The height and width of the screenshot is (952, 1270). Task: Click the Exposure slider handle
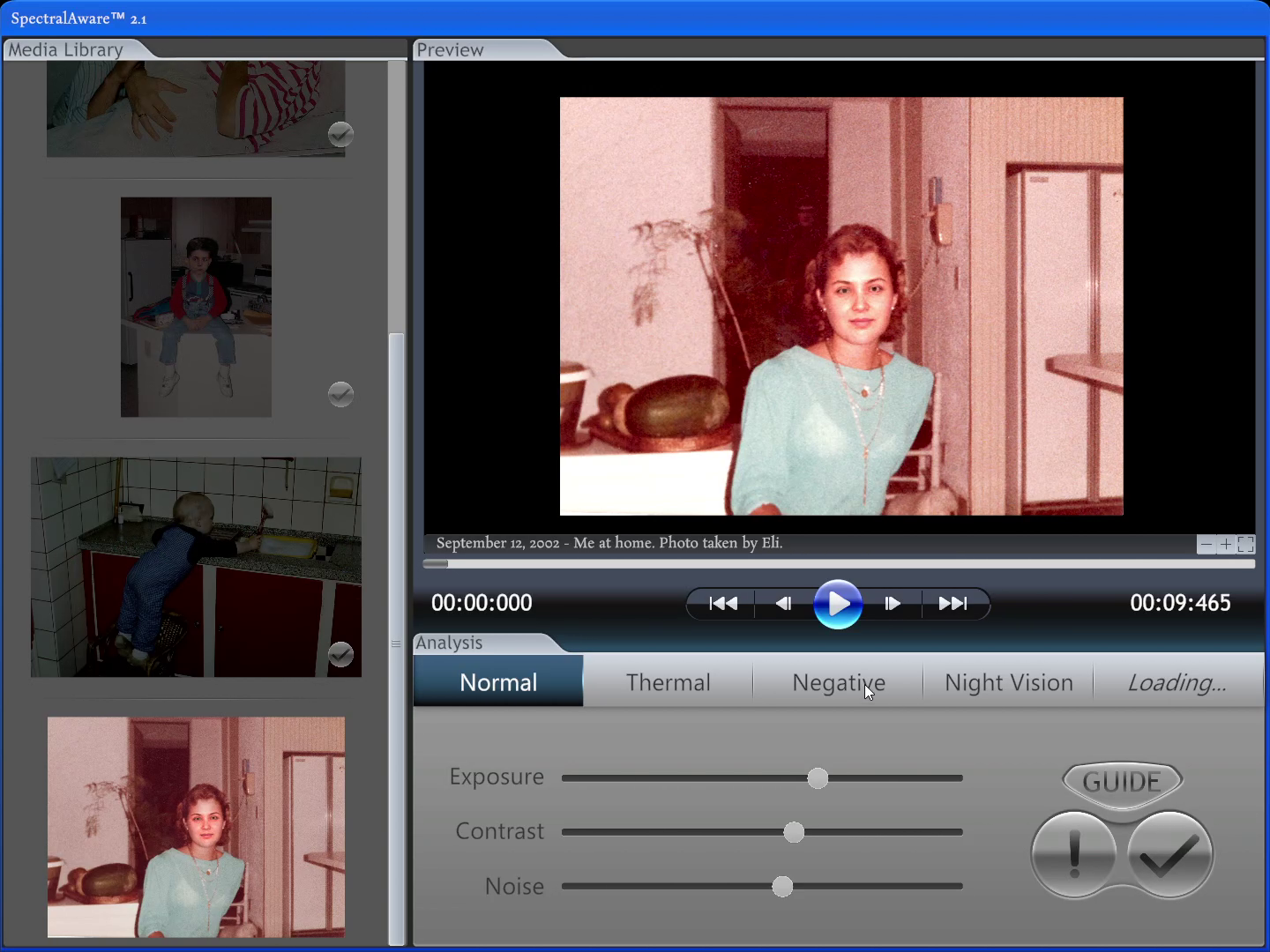[818, 778]
